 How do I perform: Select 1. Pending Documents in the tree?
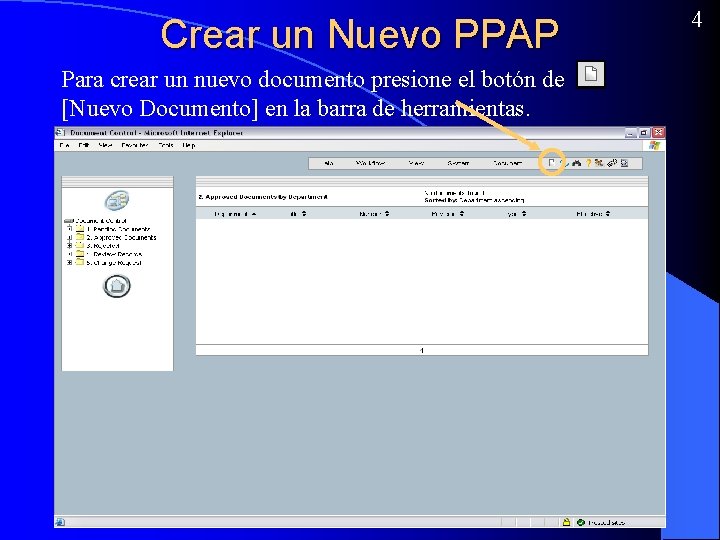(118, 229)
